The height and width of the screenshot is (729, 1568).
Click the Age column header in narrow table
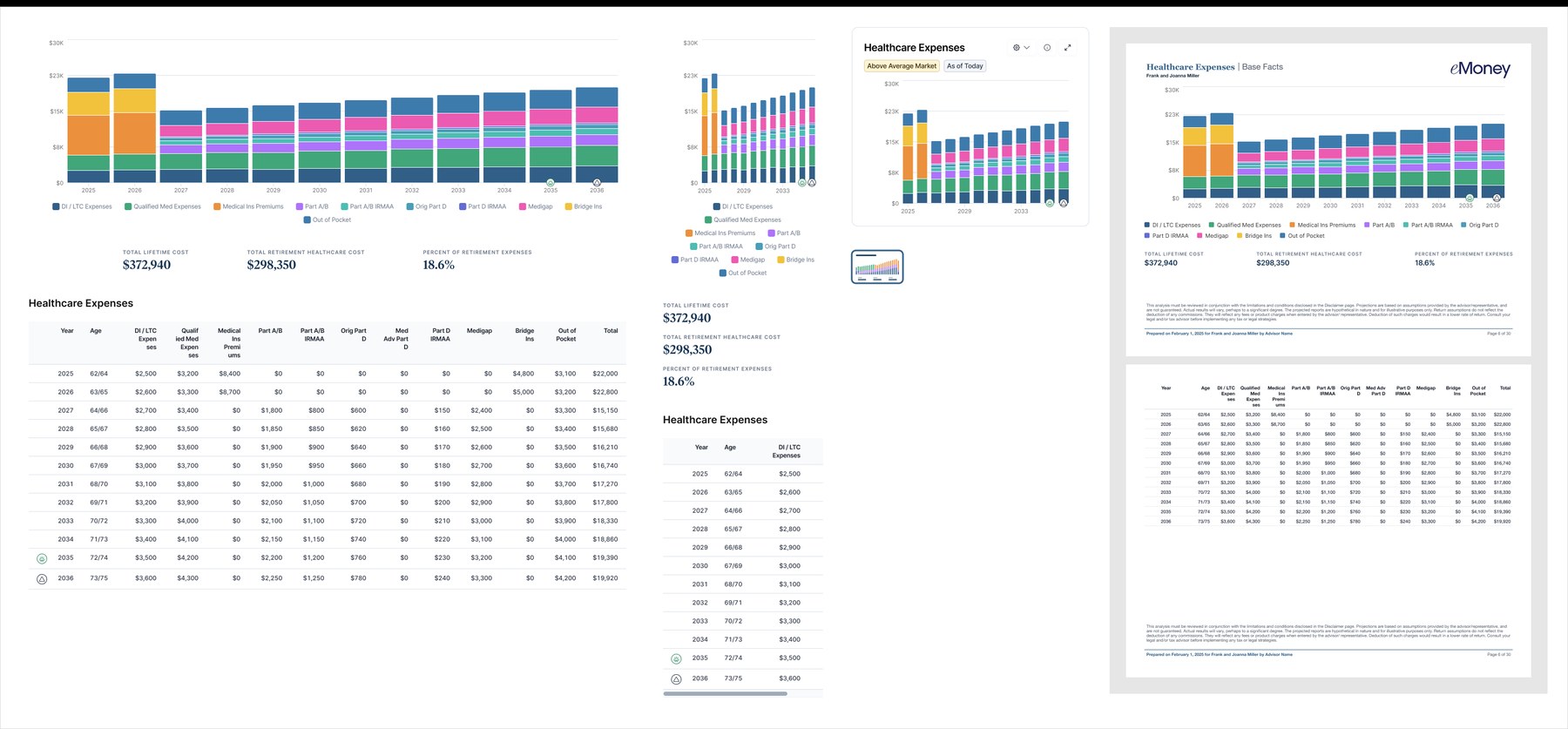point(730,448)
